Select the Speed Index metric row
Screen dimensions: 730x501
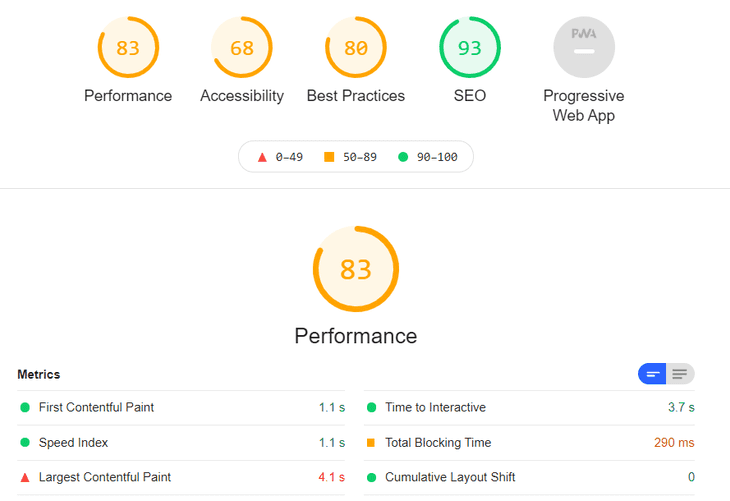73,442
